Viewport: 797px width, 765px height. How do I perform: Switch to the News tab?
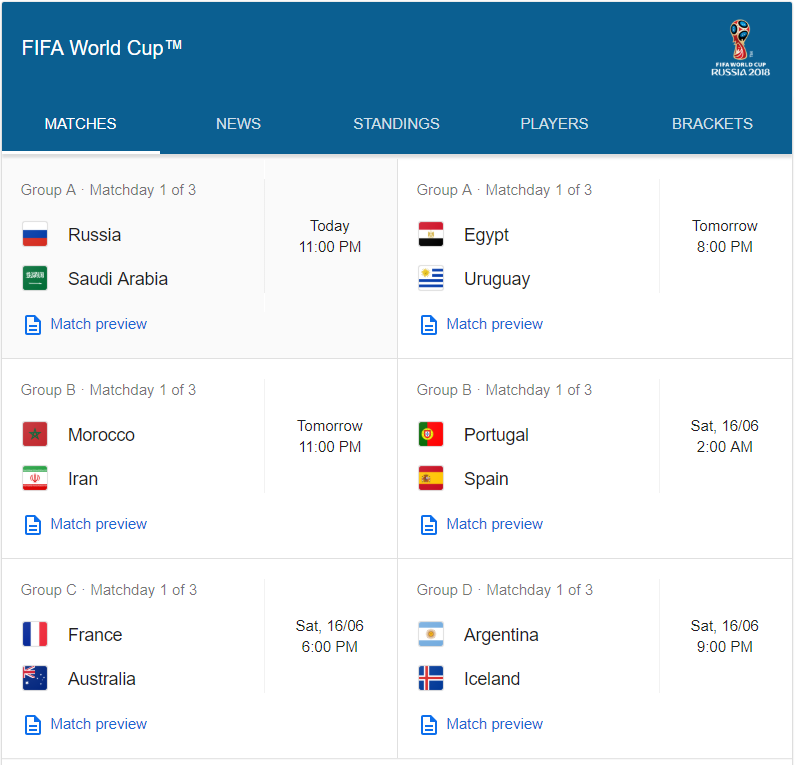pyautogui.click(x=238, y=124)
